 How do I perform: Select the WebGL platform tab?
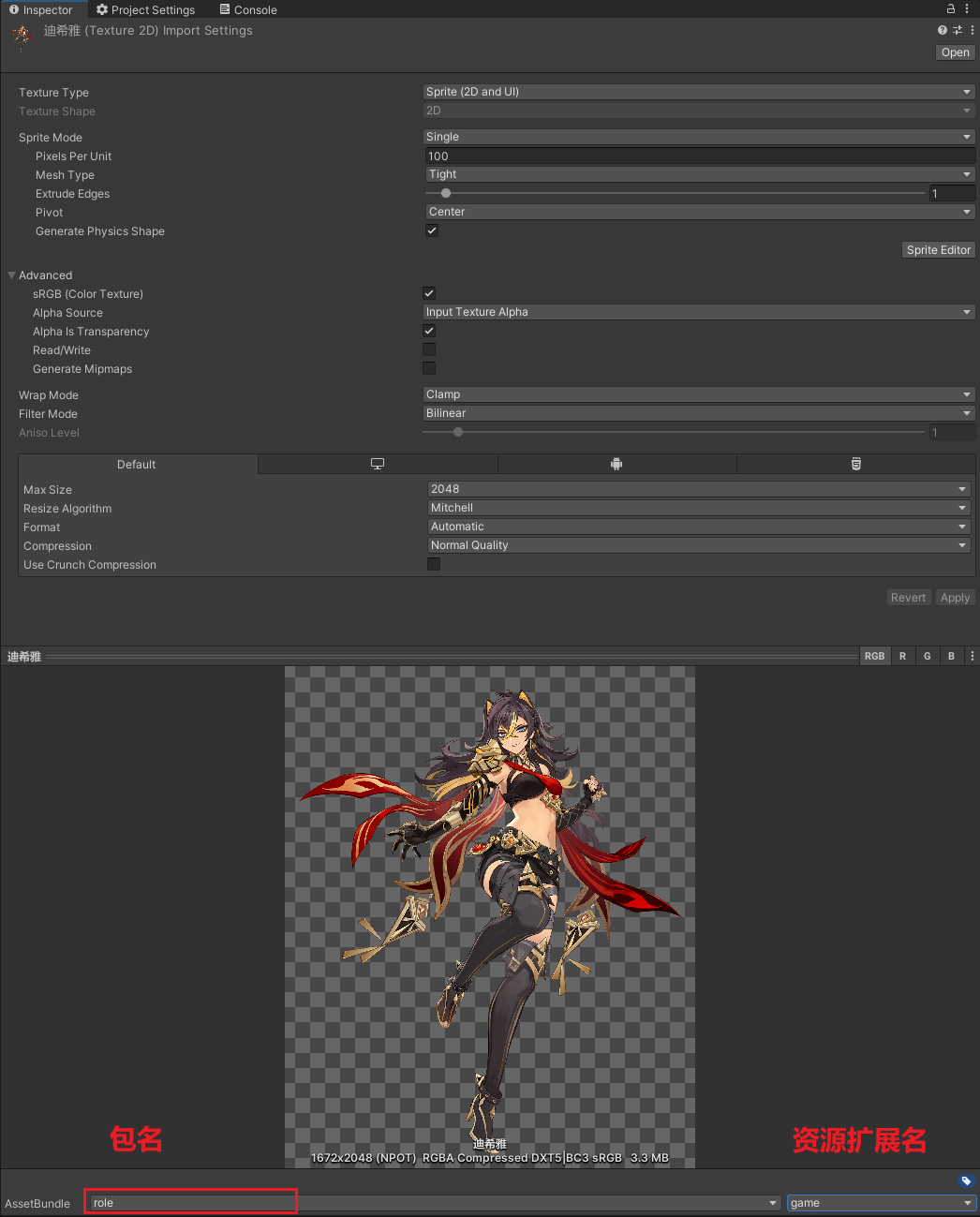856,464
